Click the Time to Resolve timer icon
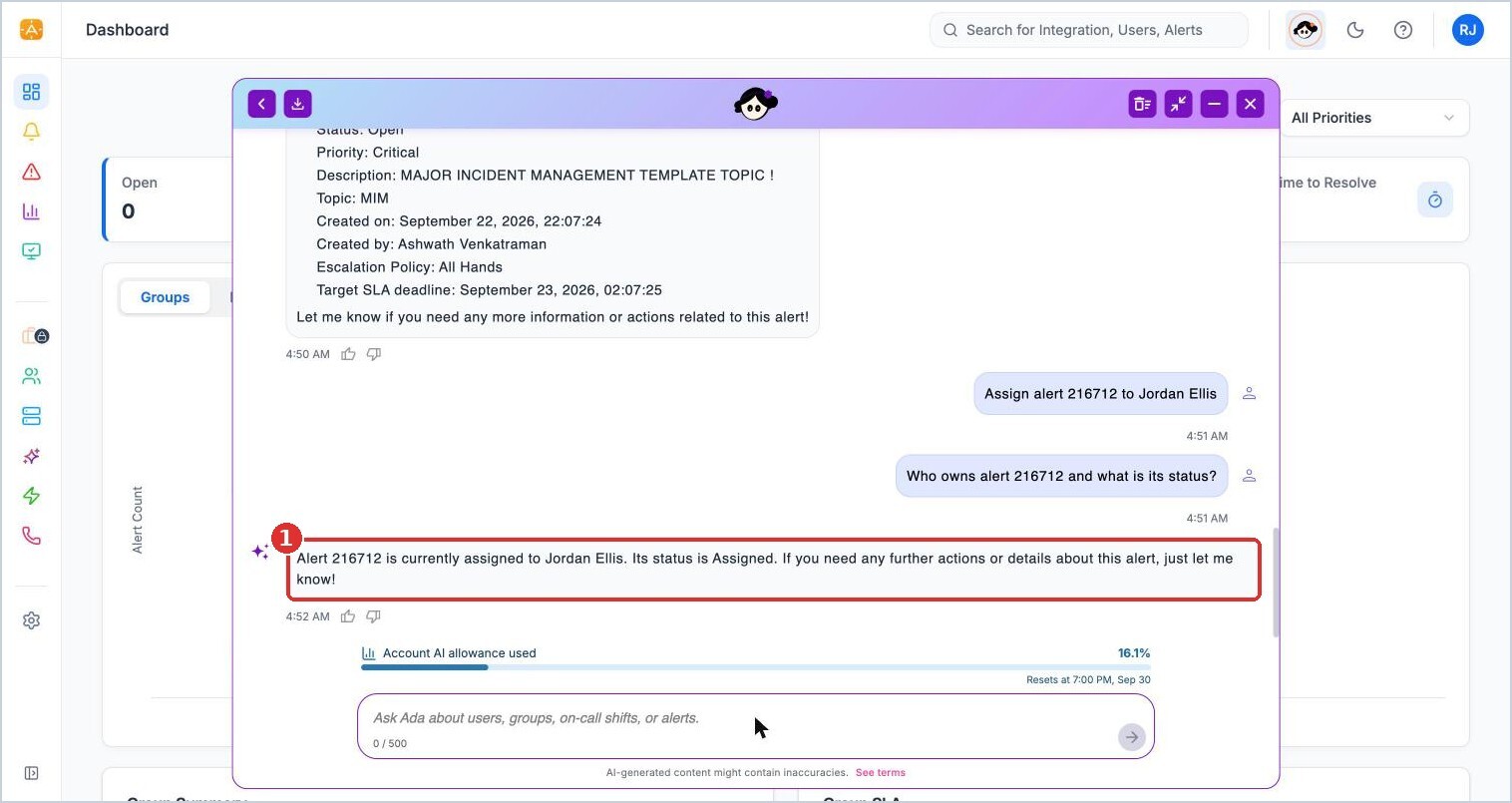Viewport: 1512px width, 803px height. click(x=1435, y=200)
